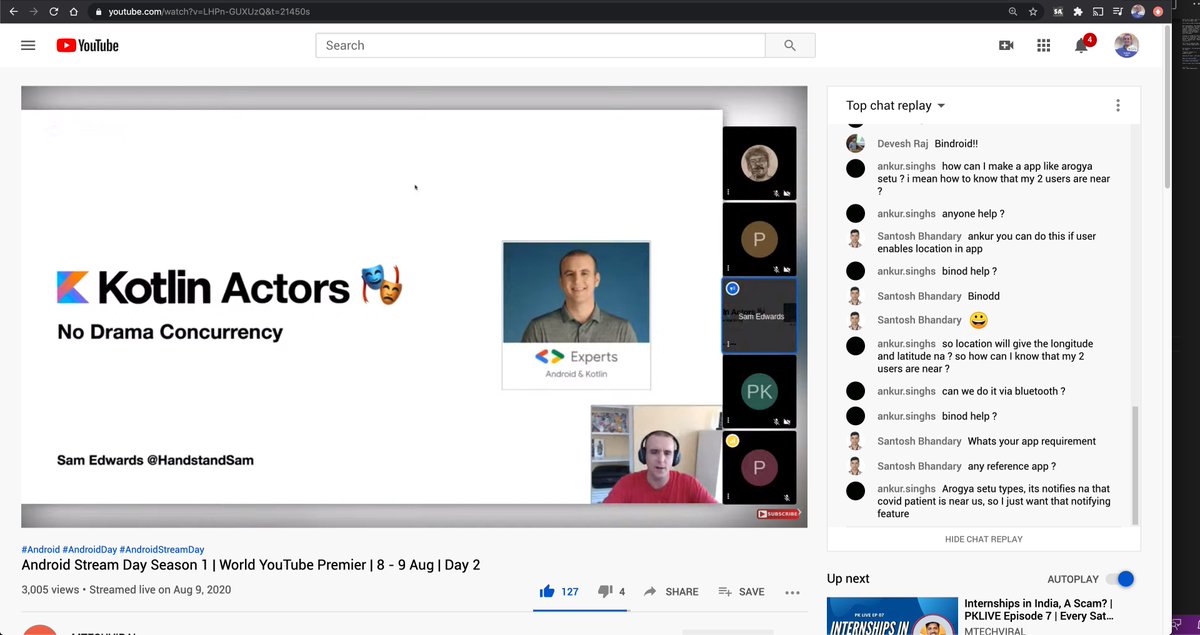Open the extensions puzzle icon

coord(1078,12)
